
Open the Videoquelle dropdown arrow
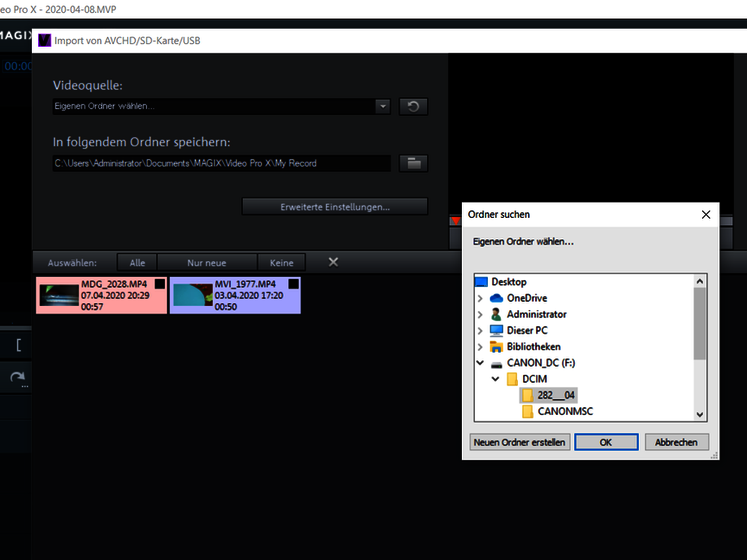tap(383, 106)
